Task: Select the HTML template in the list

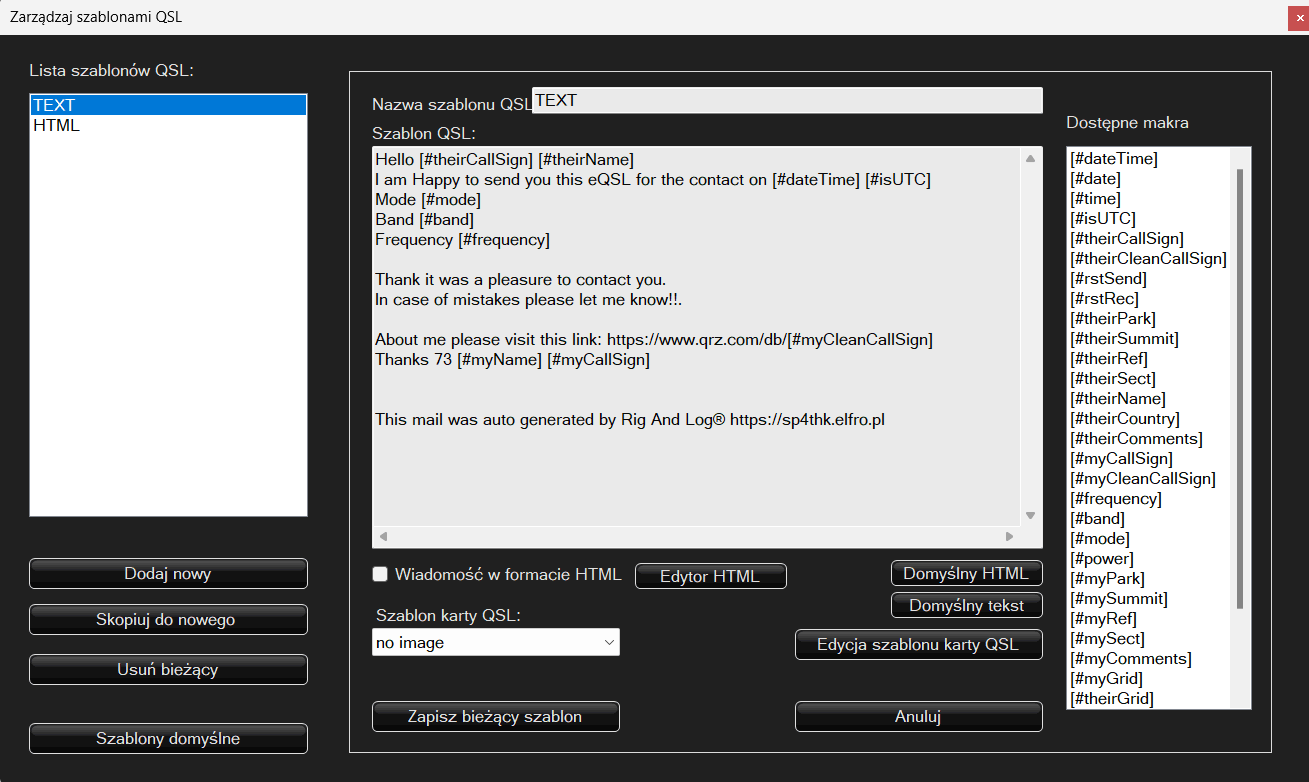Action: [x=168, y=126]
